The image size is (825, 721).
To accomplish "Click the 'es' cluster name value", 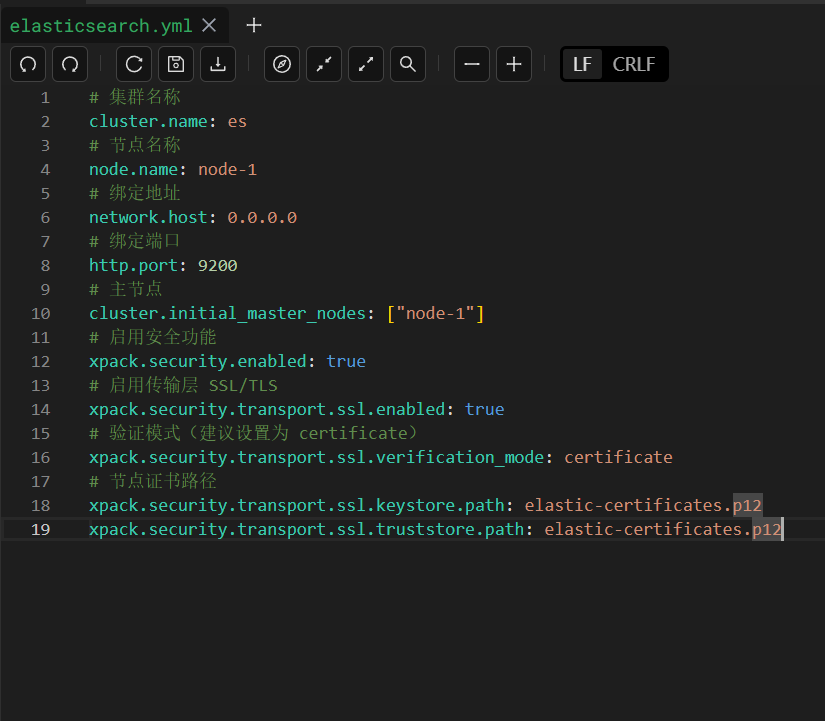I will 237,122.
